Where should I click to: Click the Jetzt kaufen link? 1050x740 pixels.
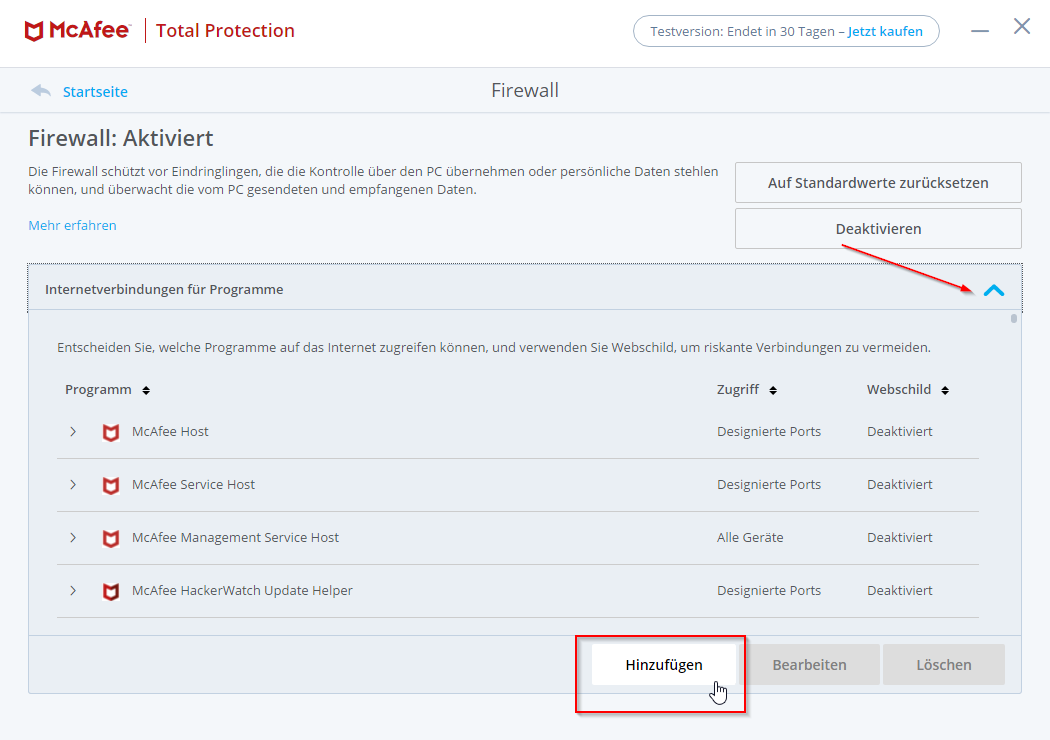click(885, 31)
